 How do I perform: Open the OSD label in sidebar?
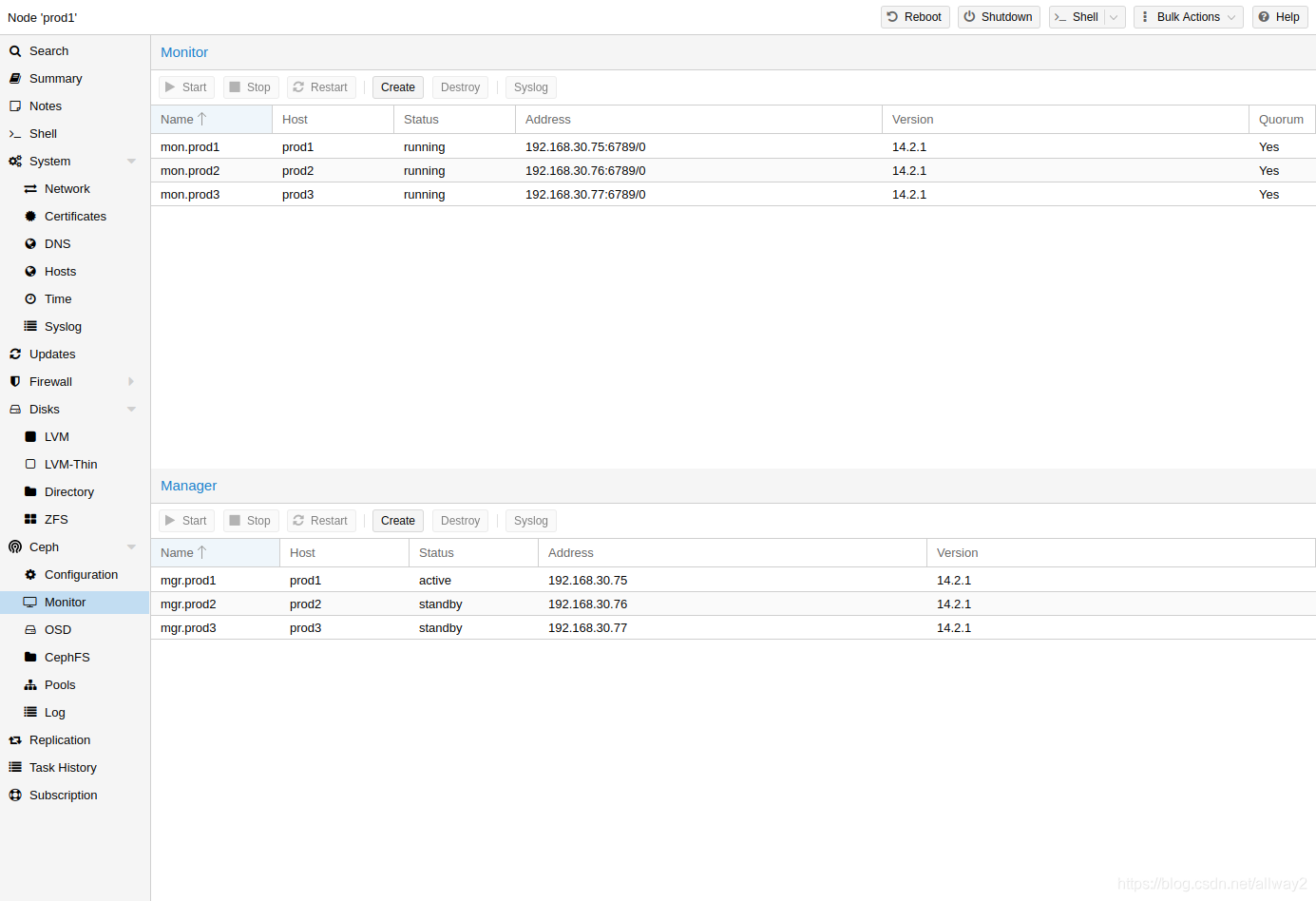58,630
